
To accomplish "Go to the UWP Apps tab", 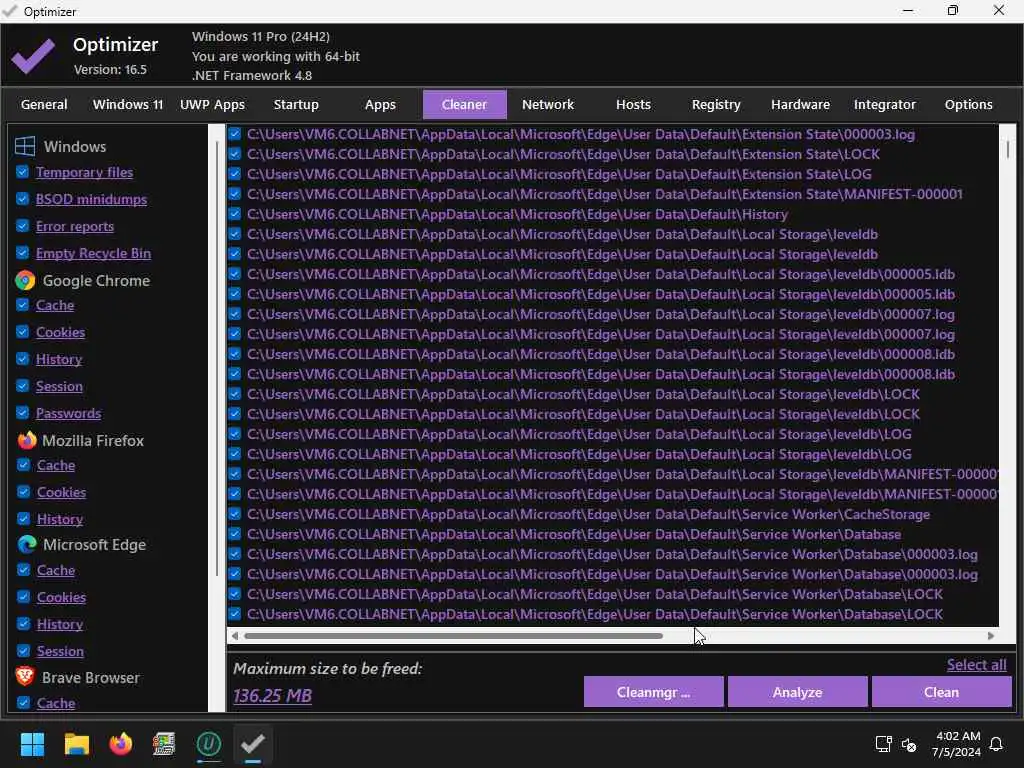I will click(212, 104).
